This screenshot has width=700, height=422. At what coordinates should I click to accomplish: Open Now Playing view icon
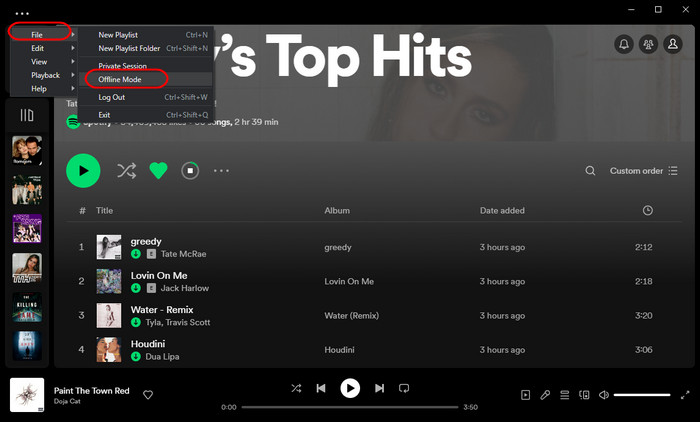point(525,395)
